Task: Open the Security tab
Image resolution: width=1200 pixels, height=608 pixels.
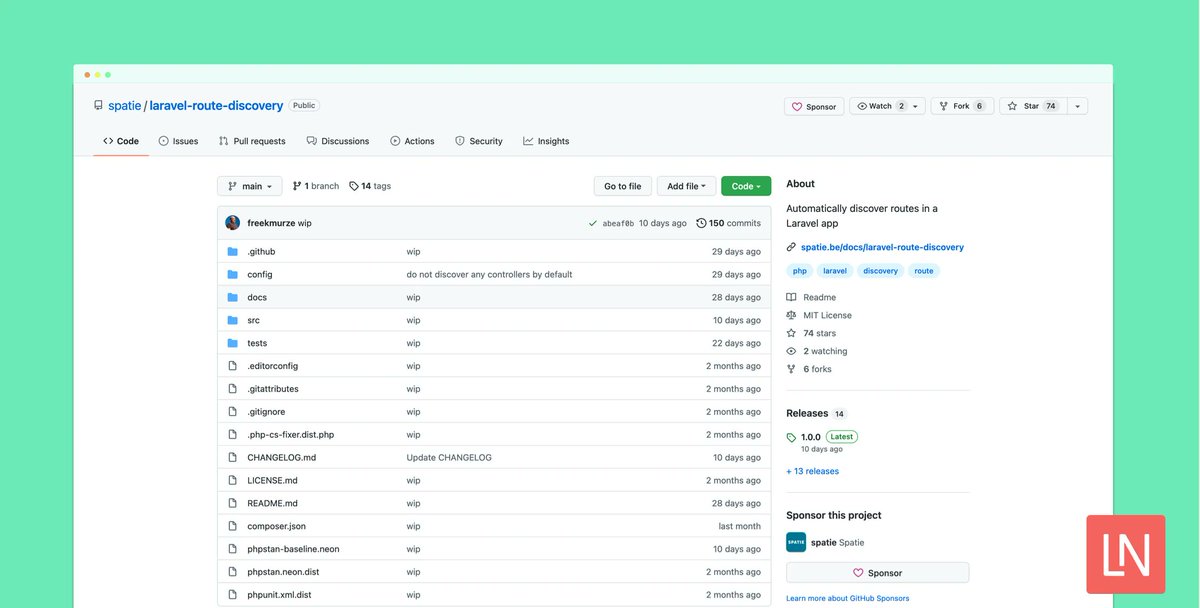Action: pos(479,141)
